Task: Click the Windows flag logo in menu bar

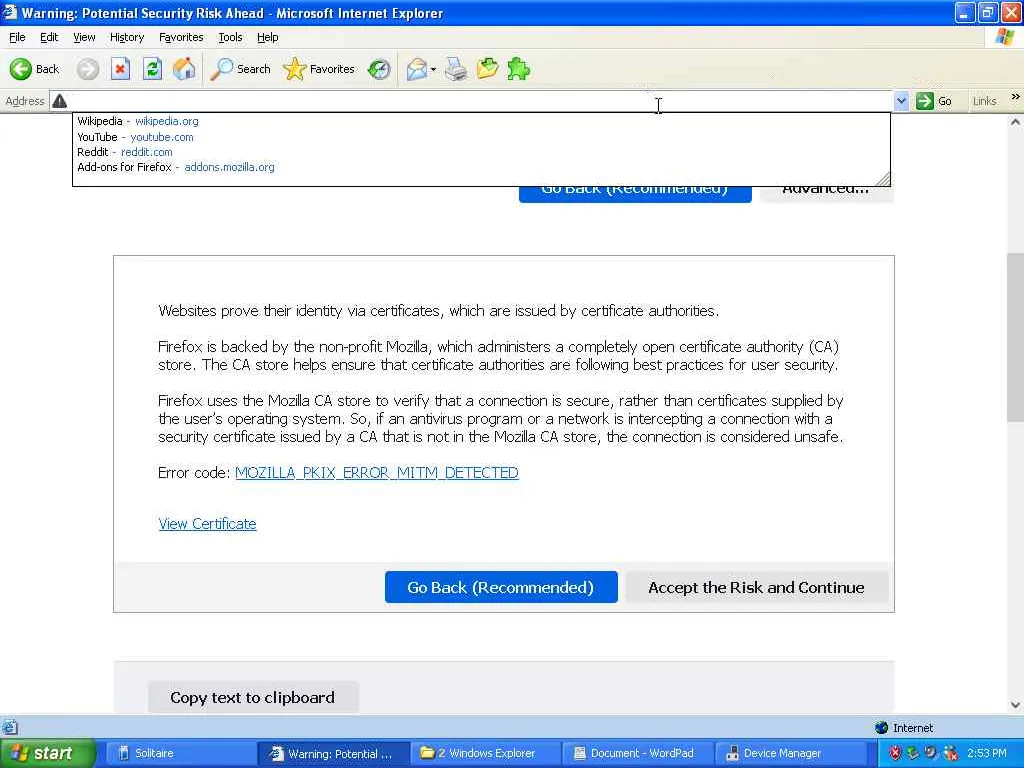Action: [1004, 37]
